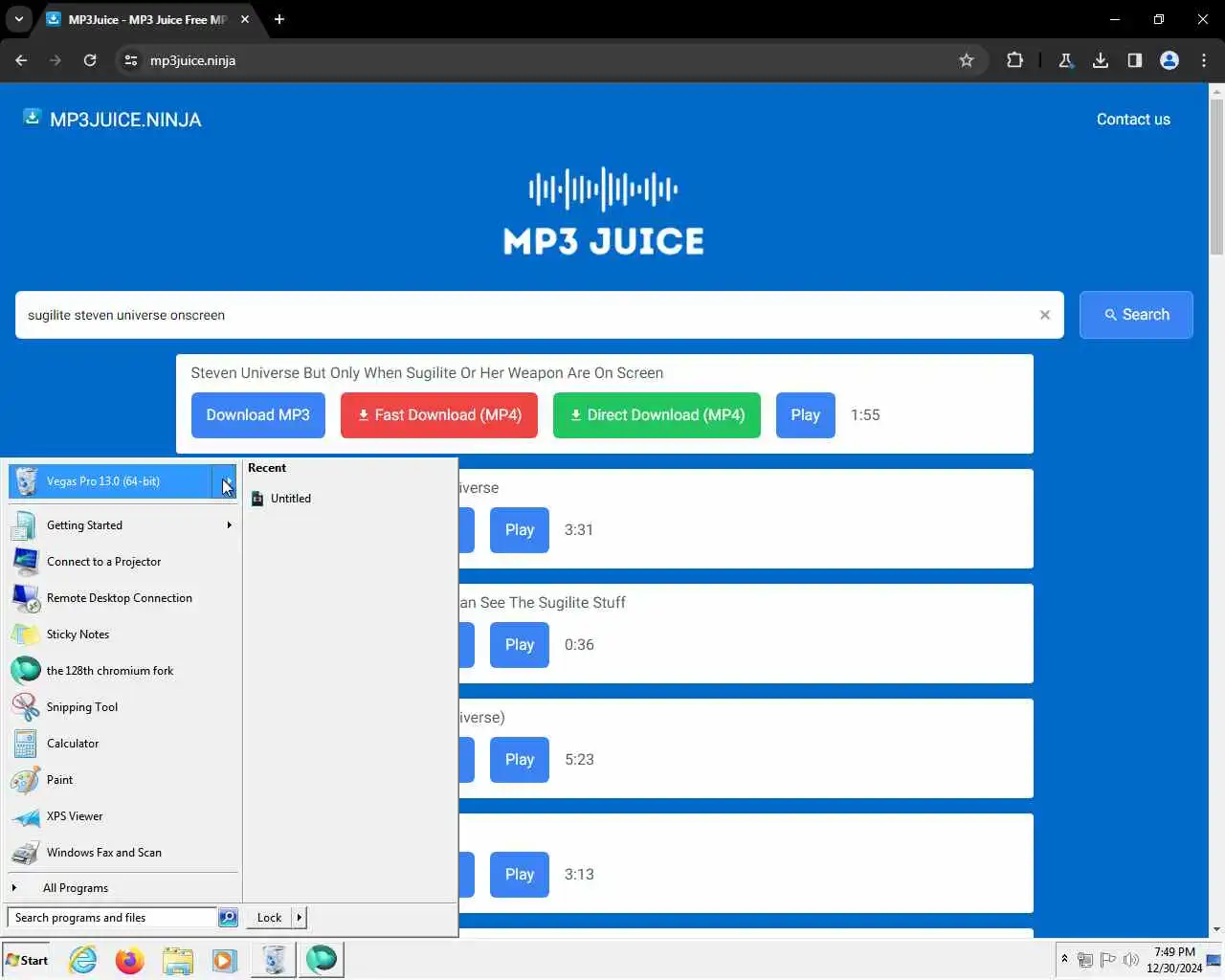Open the profile avatar icon

1169,60
